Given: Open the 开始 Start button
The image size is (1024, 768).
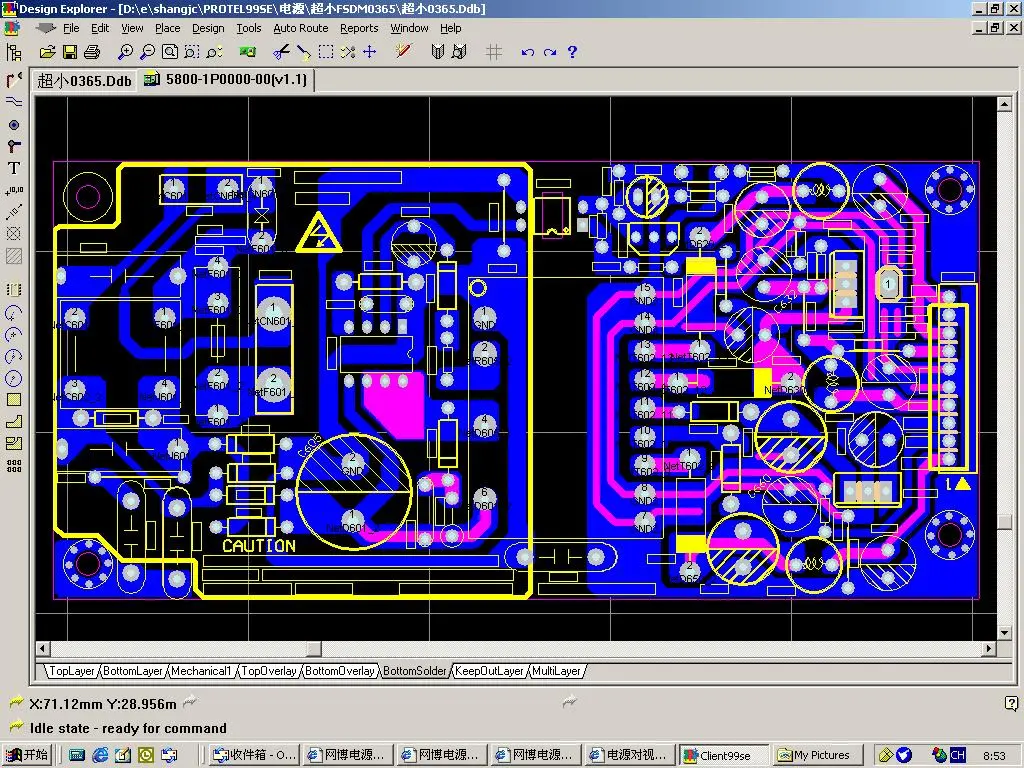Looking at the screenshot, I should pos(27,755).
